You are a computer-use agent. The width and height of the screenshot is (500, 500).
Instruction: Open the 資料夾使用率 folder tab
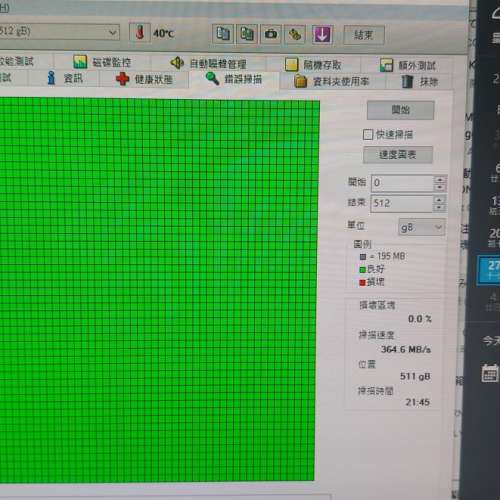point(332,81)
